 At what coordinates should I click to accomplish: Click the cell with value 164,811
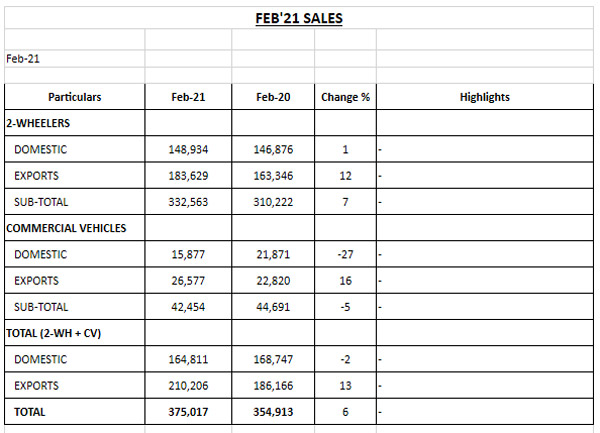187,359
